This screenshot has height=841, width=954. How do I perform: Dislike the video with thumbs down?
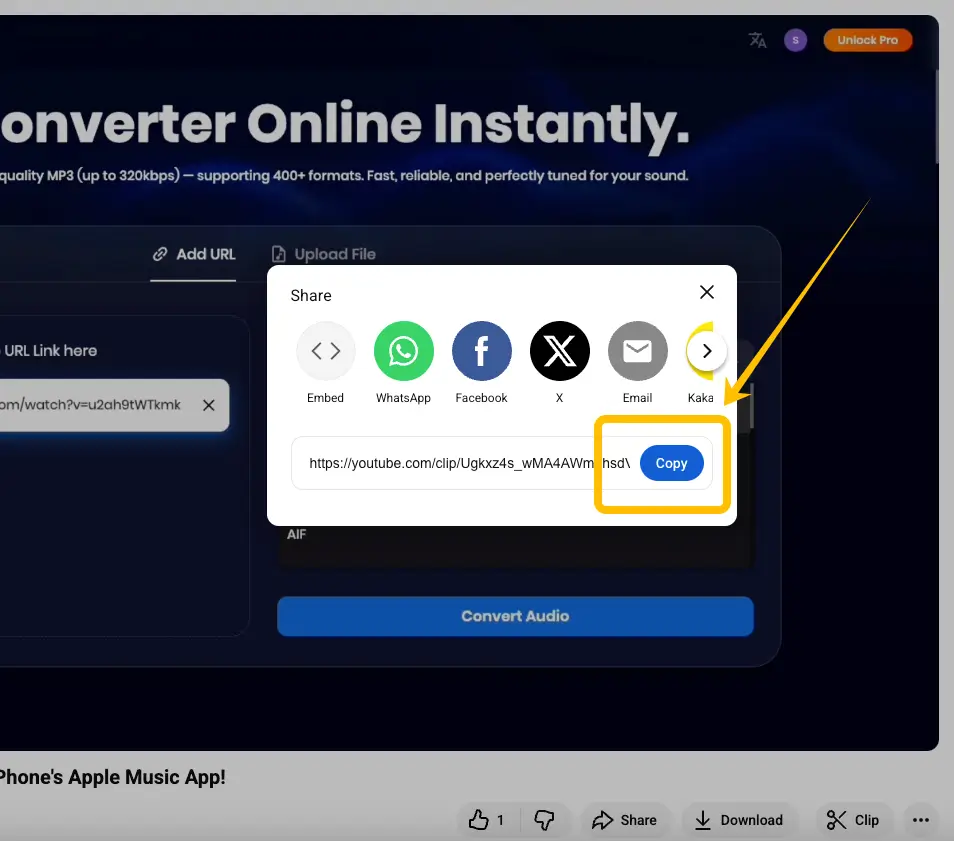(545, 819)
